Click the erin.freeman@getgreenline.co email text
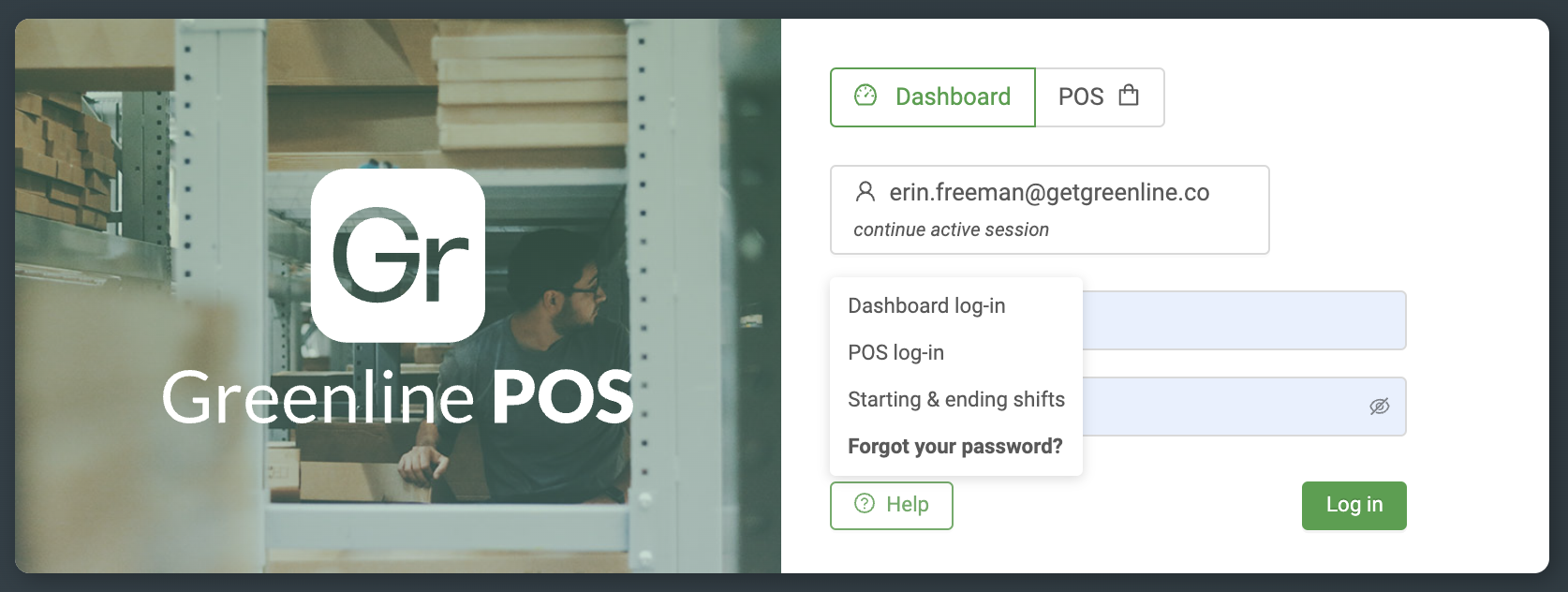This screenshot has height=592, width=1568. tap(1049, 193)
